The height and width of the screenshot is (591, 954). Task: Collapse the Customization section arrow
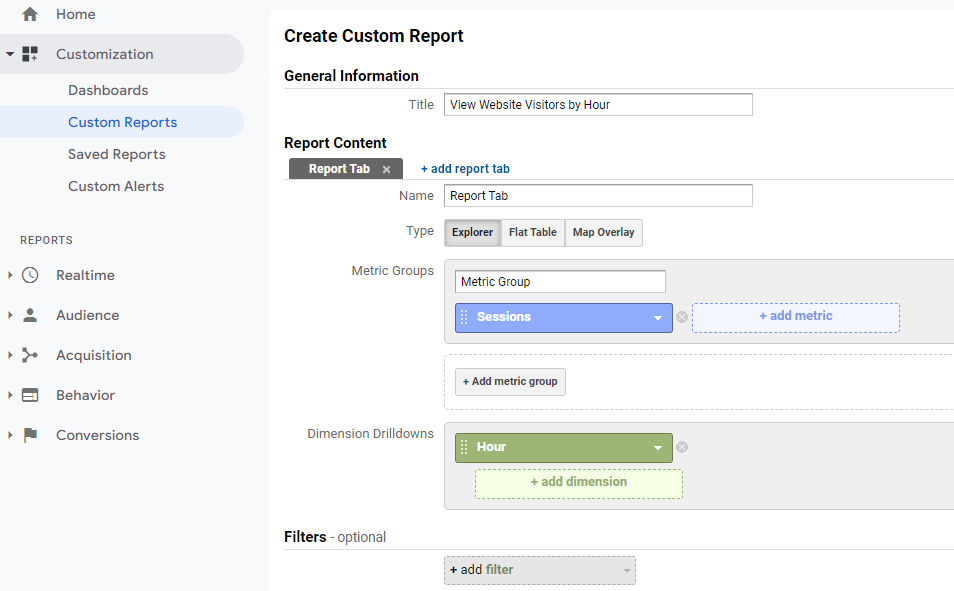10,54
